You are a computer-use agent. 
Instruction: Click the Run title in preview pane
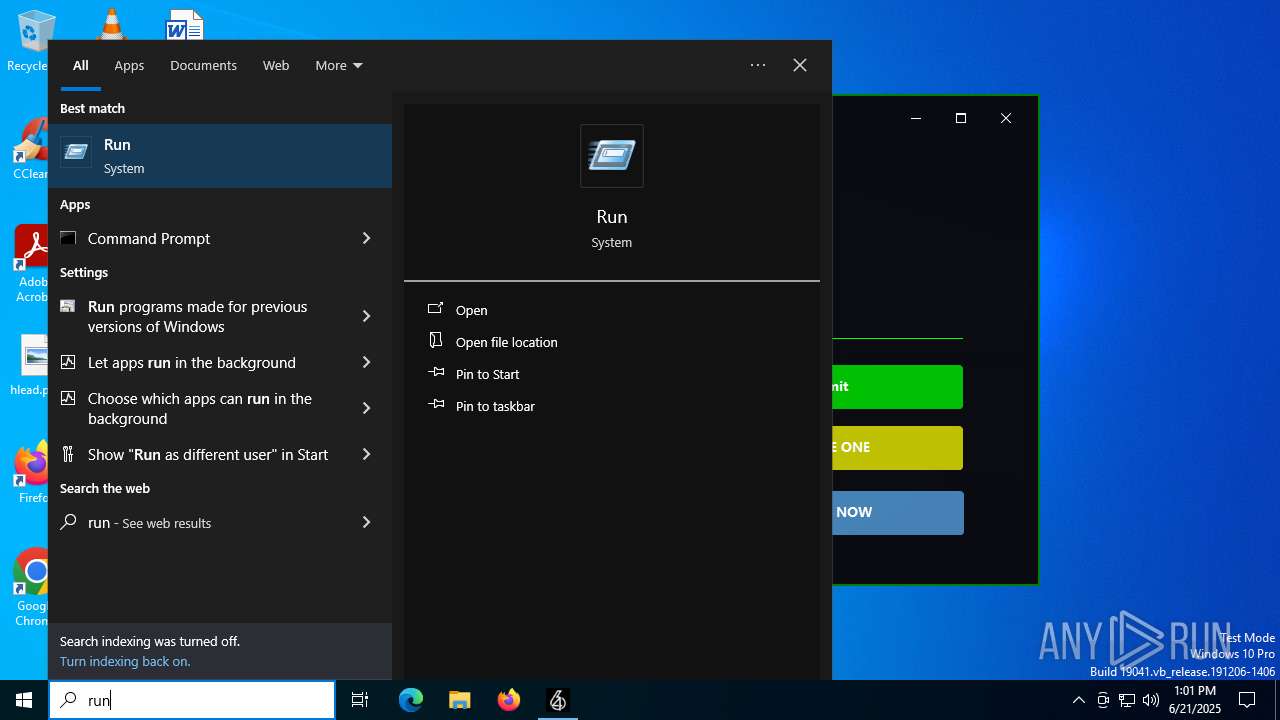pos(611,217)
